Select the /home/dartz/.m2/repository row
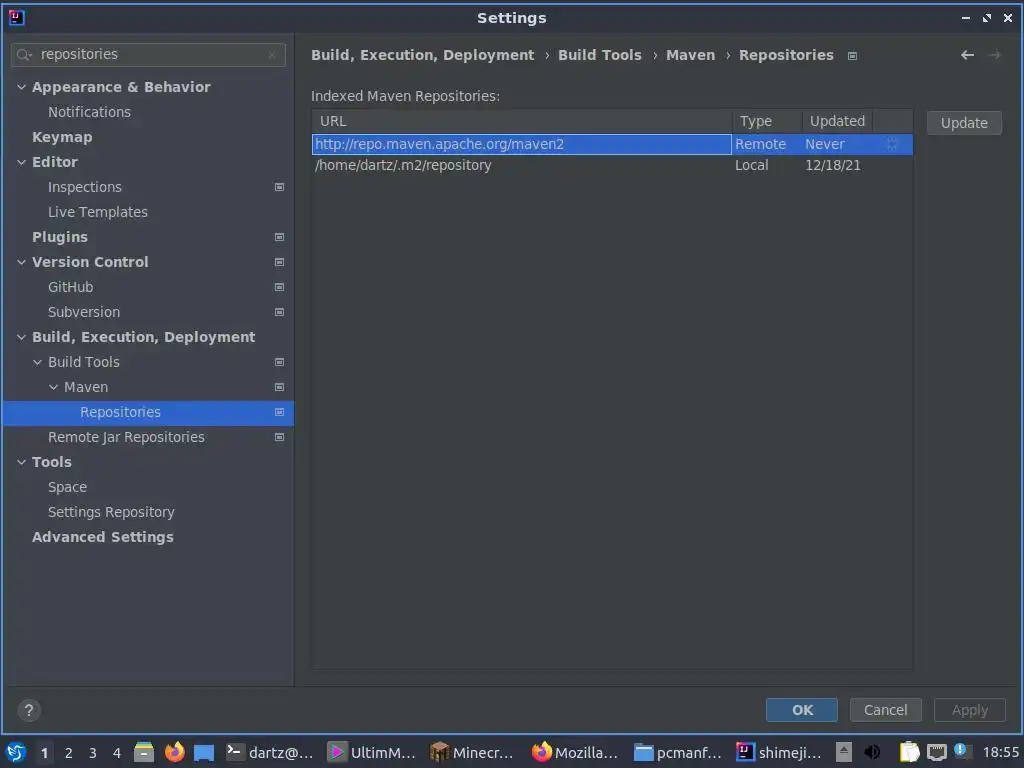1024x768 pixels. pyautogui.click(x=612, y=165)
